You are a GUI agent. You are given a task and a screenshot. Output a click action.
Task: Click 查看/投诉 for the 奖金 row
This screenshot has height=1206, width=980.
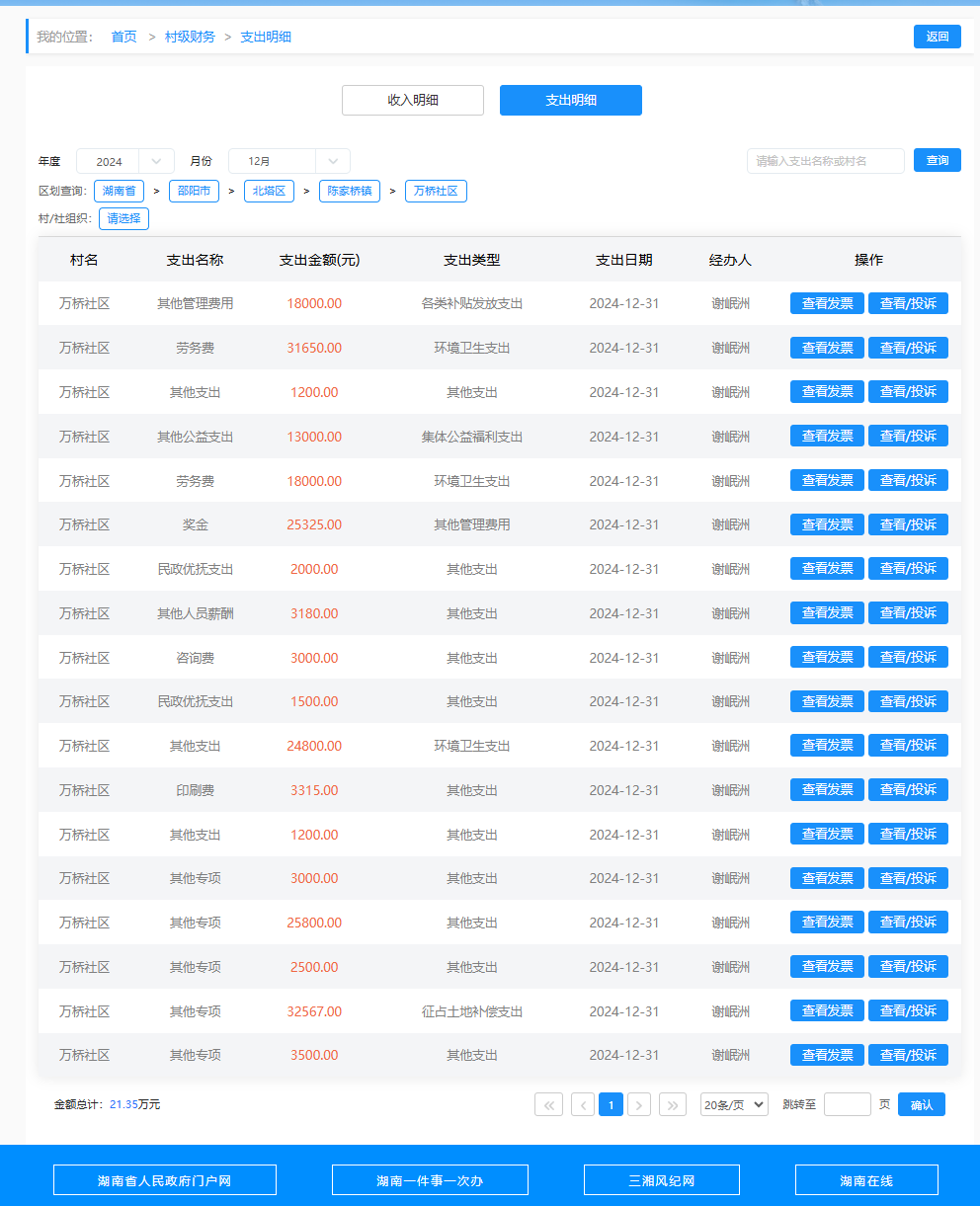pyautogui.click(x=908, y=524)
